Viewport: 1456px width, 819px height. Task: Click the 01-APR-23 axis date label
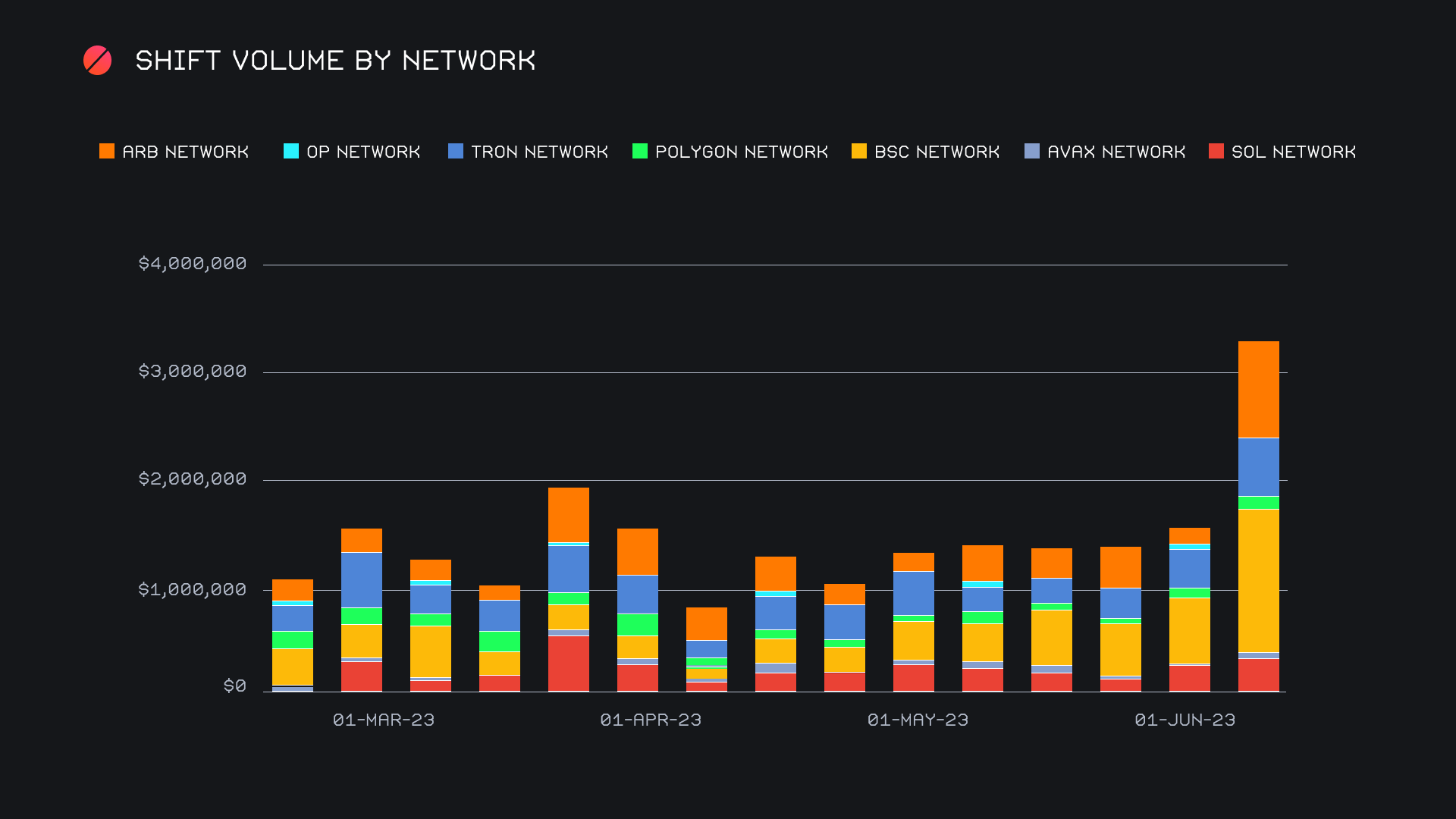[651, 720]
